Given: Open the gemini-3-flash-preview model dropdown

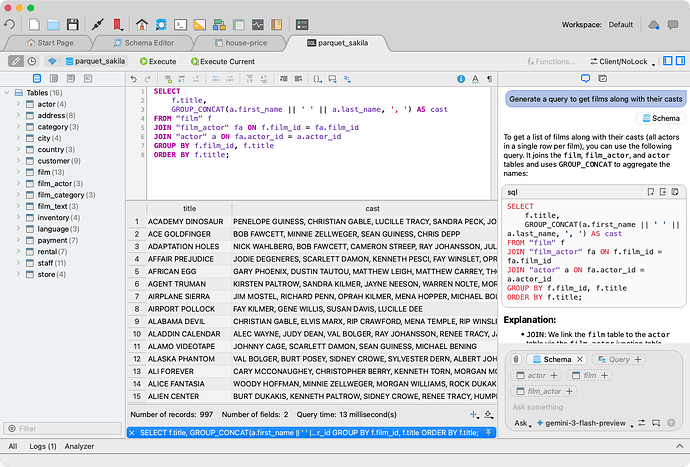Looking at the screenshot, I should pos(585,423).
